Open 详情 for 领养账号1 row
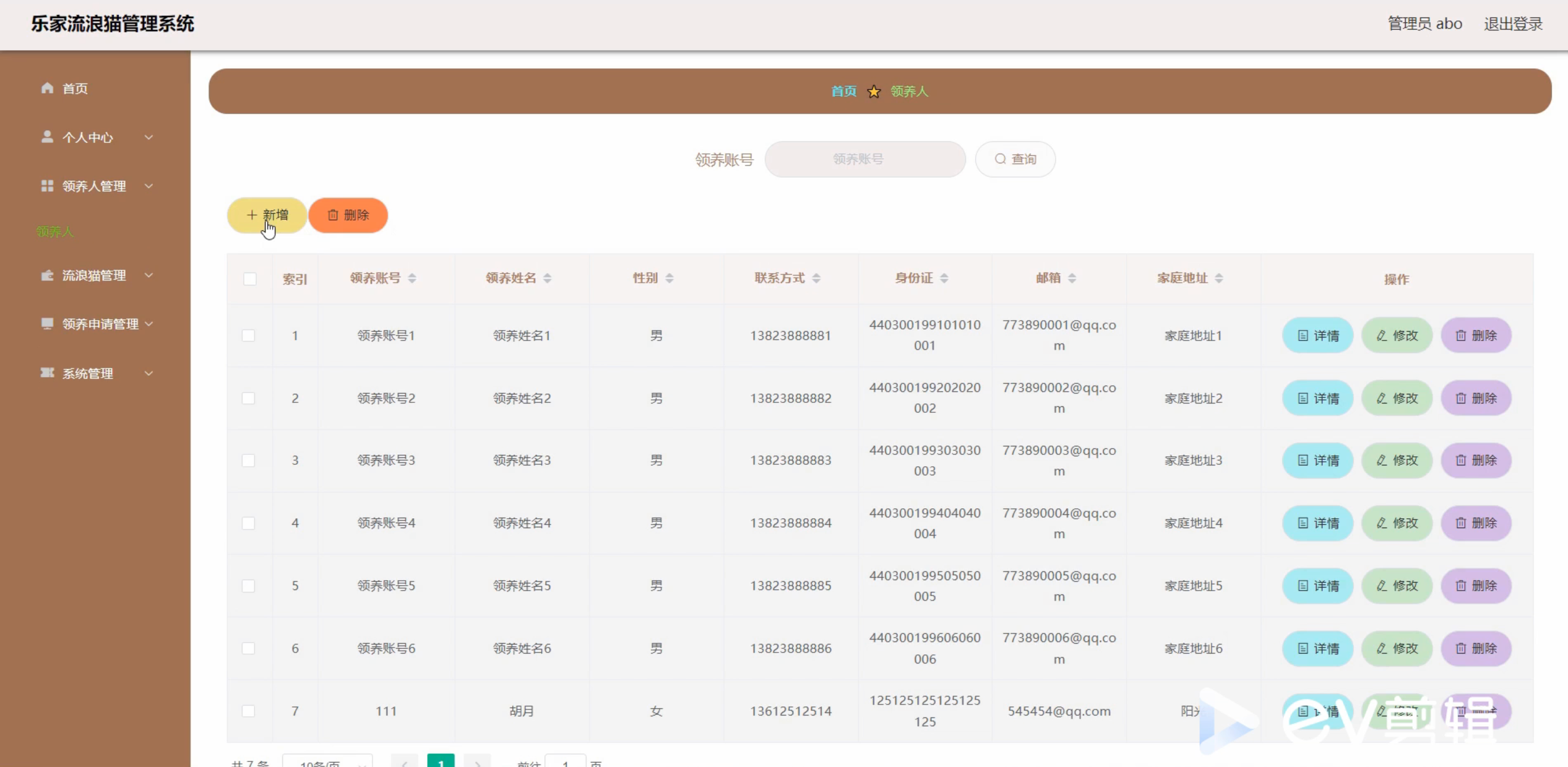The height and width of the screenshot is (767, 1568). point(1317,336)
